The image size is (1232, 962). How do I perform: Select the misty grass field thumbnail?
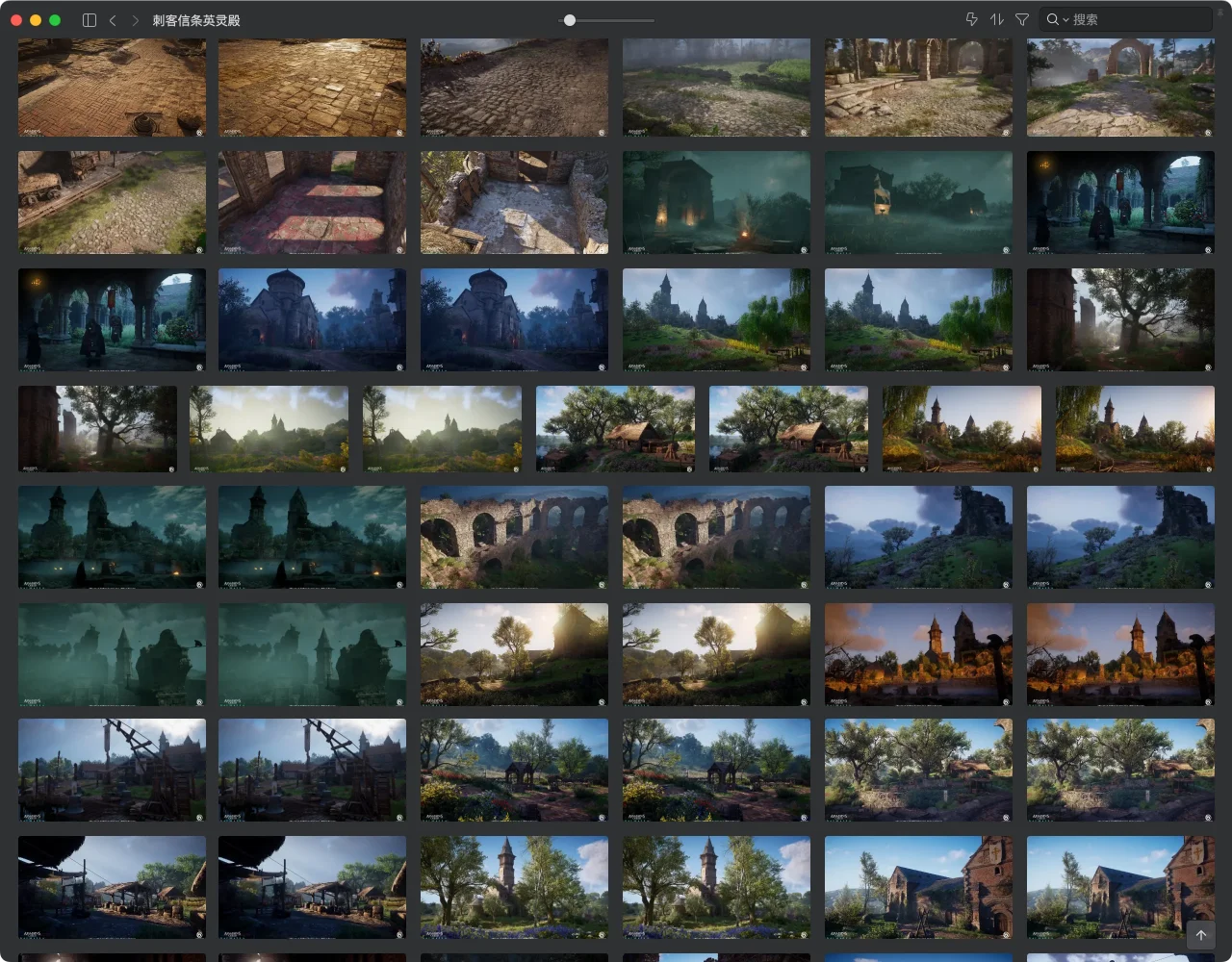(x=716, y=87)
